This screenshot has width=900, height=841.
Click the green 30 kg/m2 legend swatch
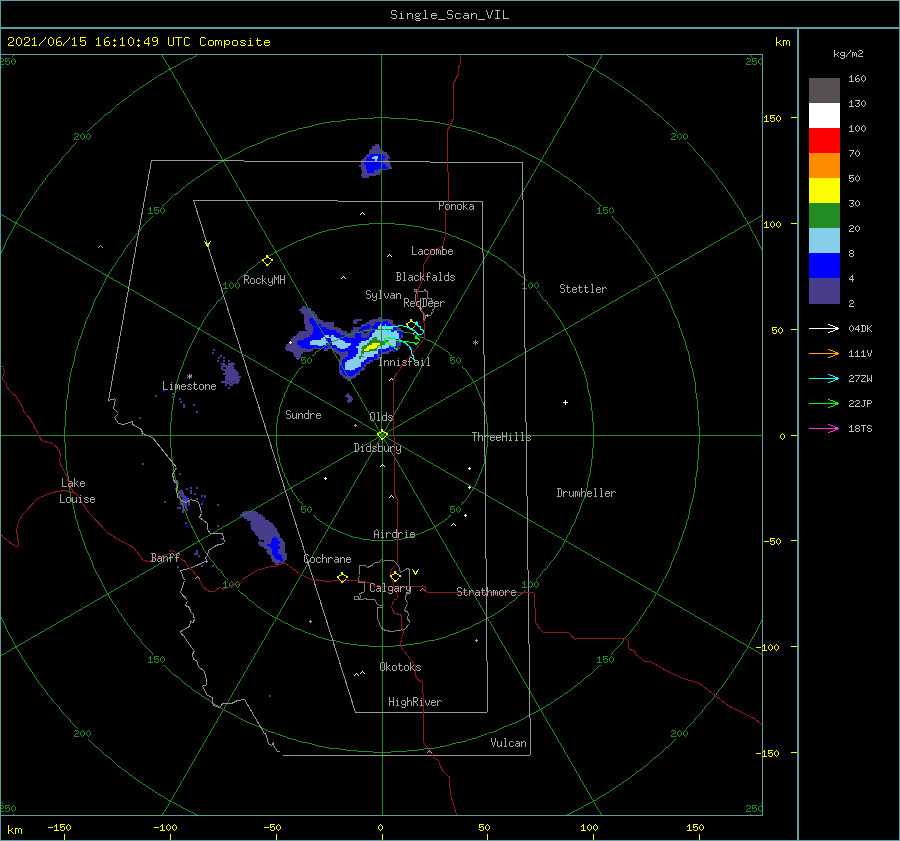[x=824, y=215]
